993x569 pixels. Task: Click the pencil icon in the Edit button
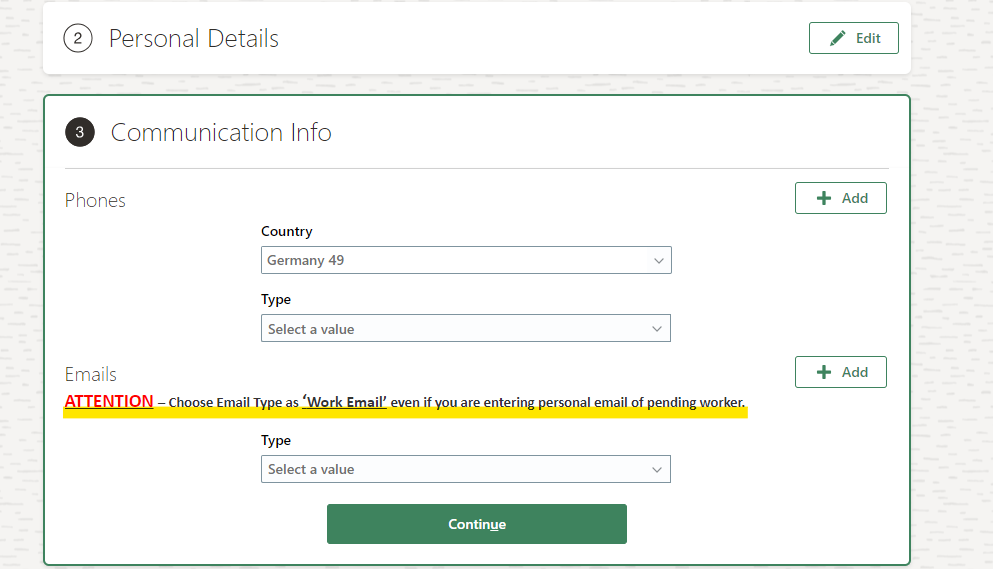coord(837,38)
